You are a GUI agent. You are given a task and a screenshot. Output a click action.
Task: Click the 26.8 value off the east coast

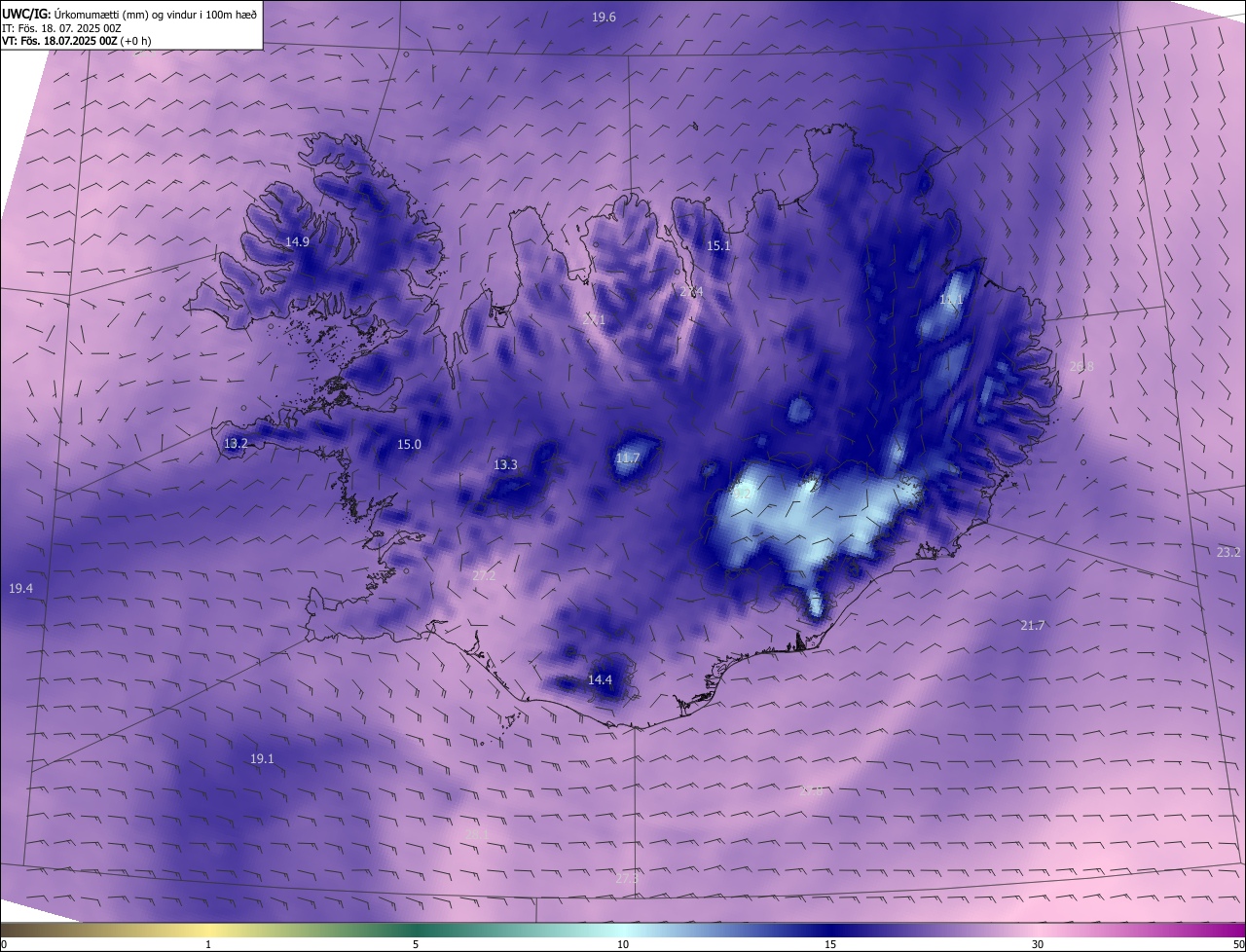(x=1081, y=367)
